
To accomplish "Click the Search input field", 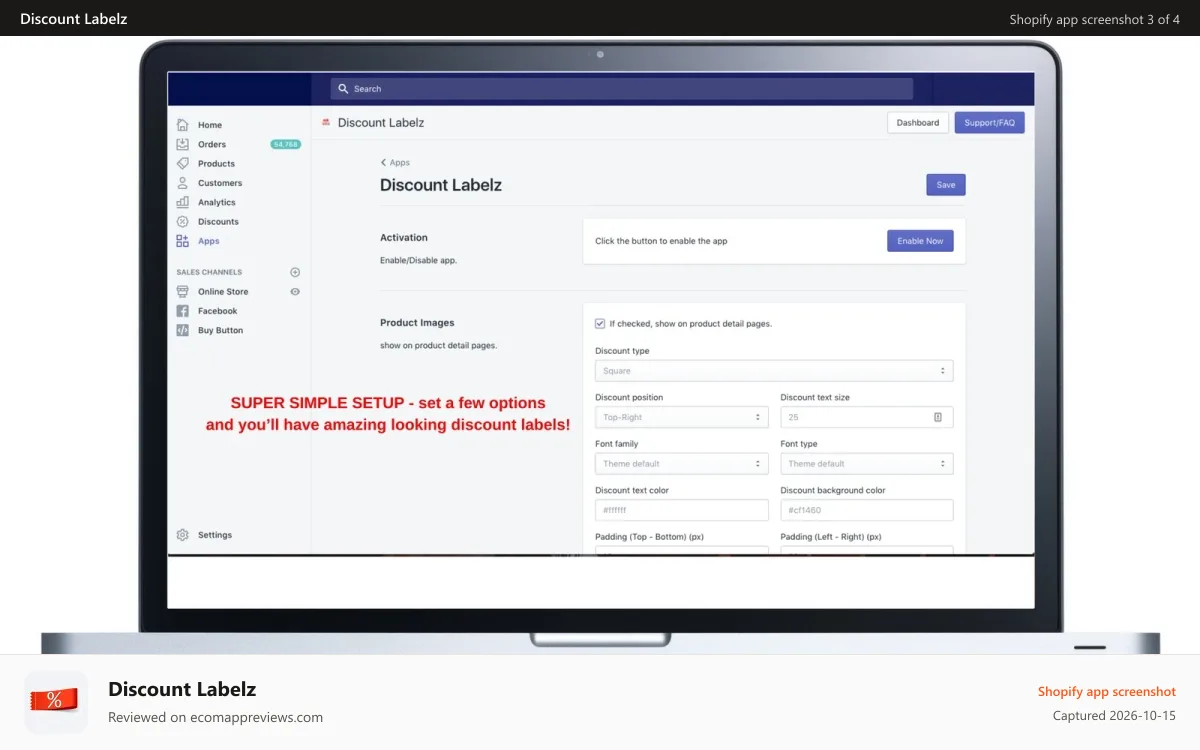I will (x=622, y=89).
